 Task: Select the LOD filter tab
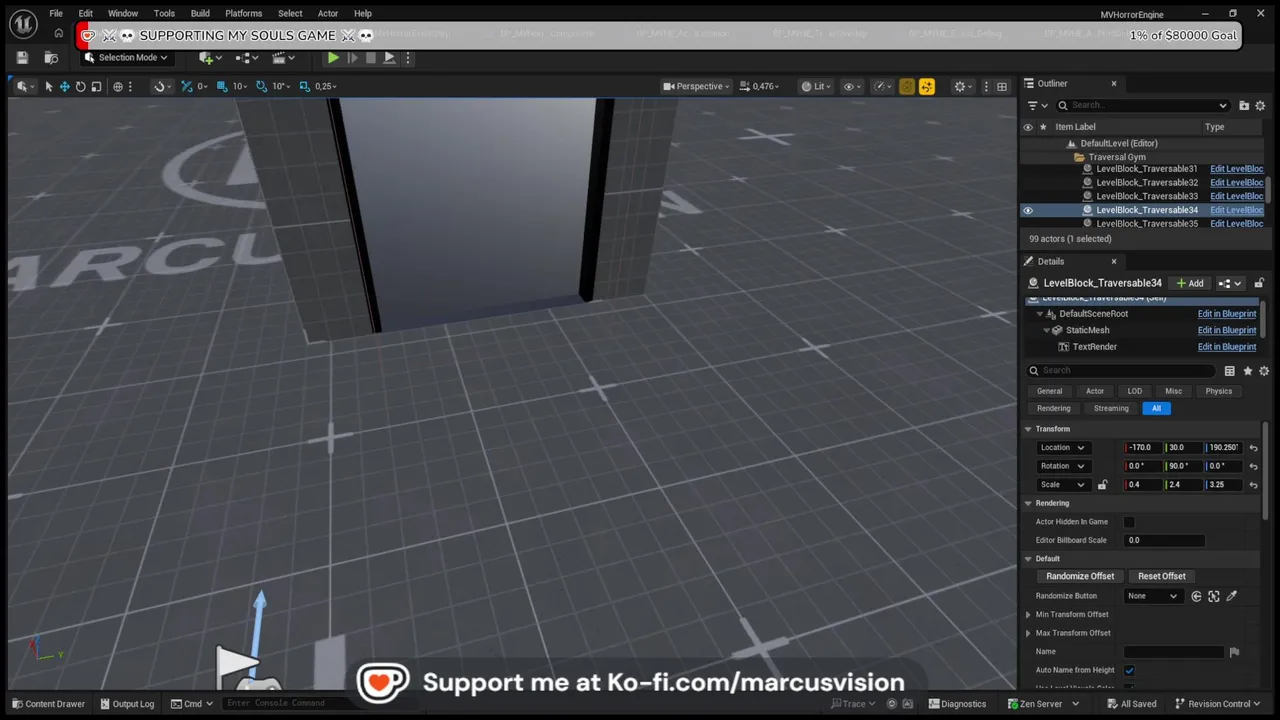[1134, 391]
